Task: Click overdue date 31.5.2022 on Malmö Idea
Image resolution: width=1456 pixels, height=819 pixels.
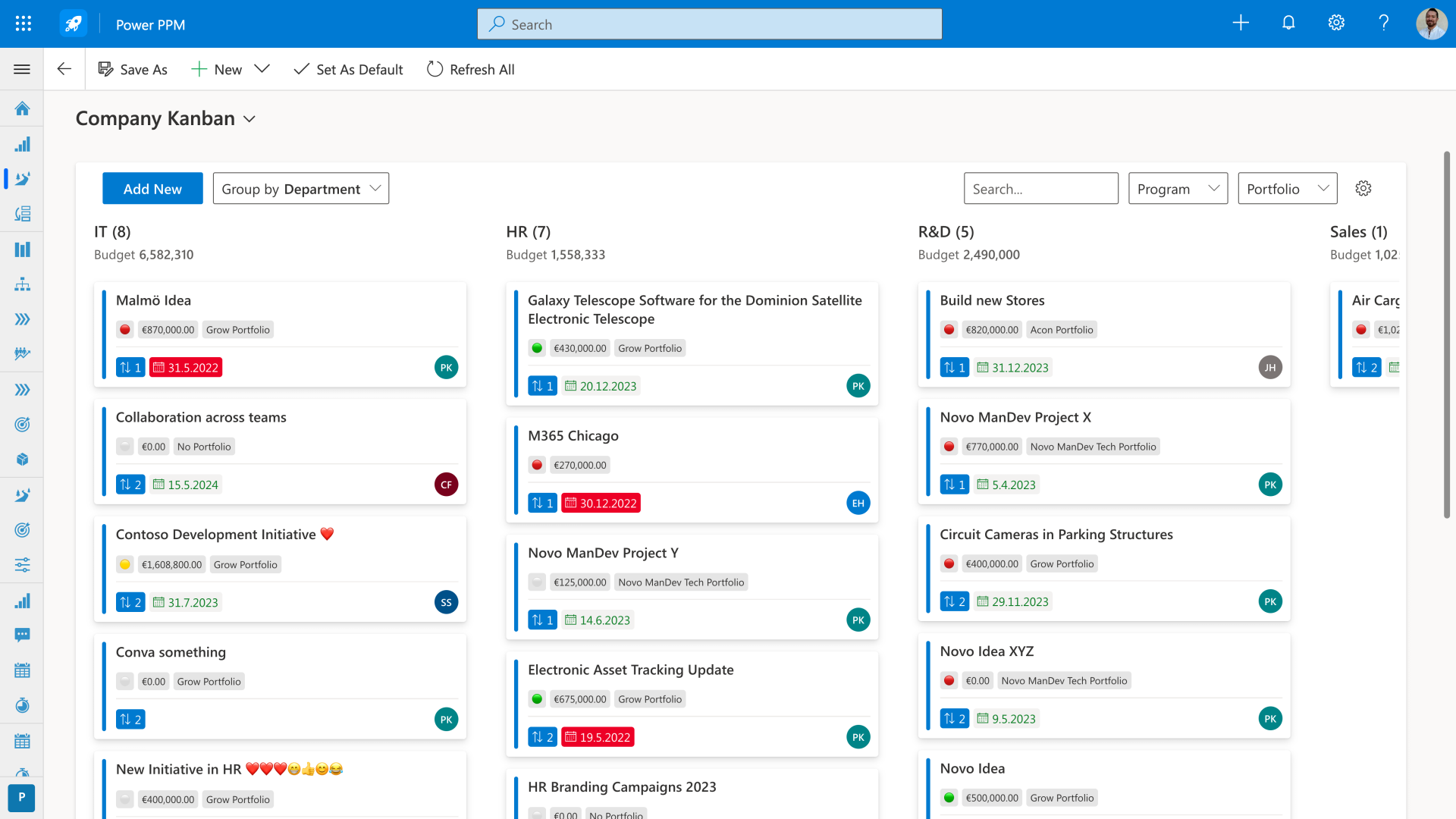Action: pos(185,368)
